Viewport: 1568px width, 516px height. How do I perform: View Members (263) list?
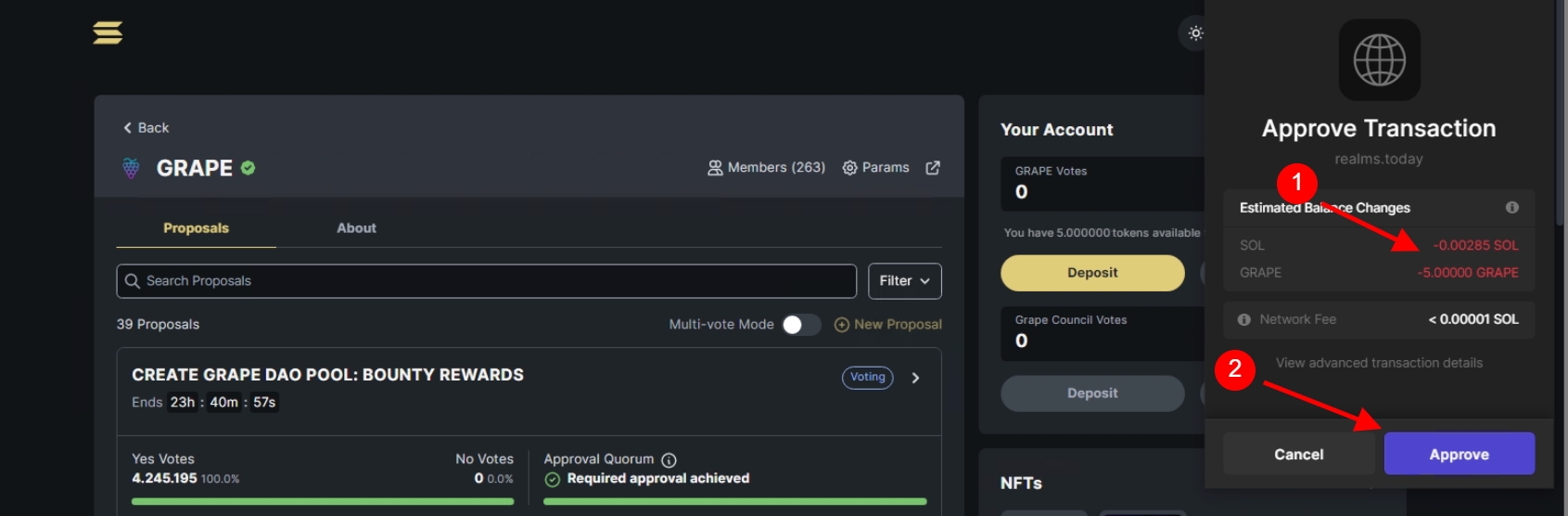[x=766, y=168]
